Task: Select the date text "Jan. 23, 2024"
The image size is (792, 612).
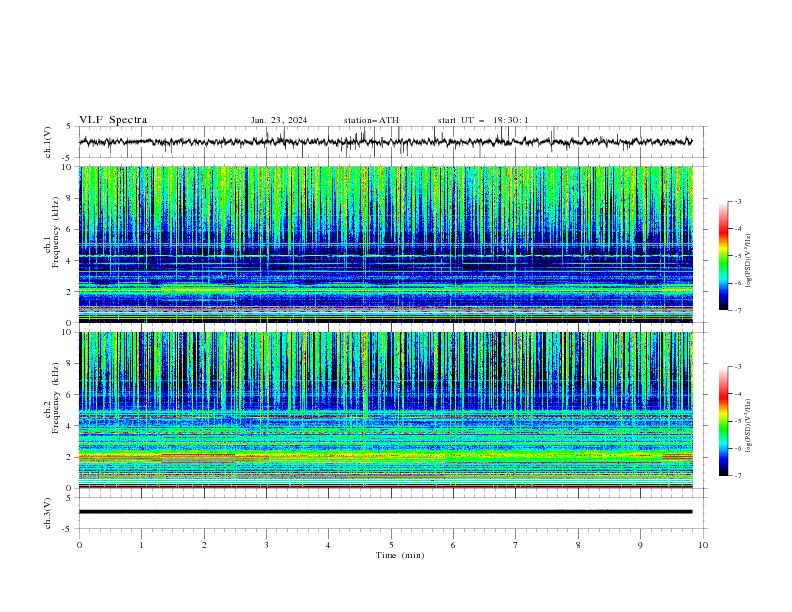Action: click(279, 120)
